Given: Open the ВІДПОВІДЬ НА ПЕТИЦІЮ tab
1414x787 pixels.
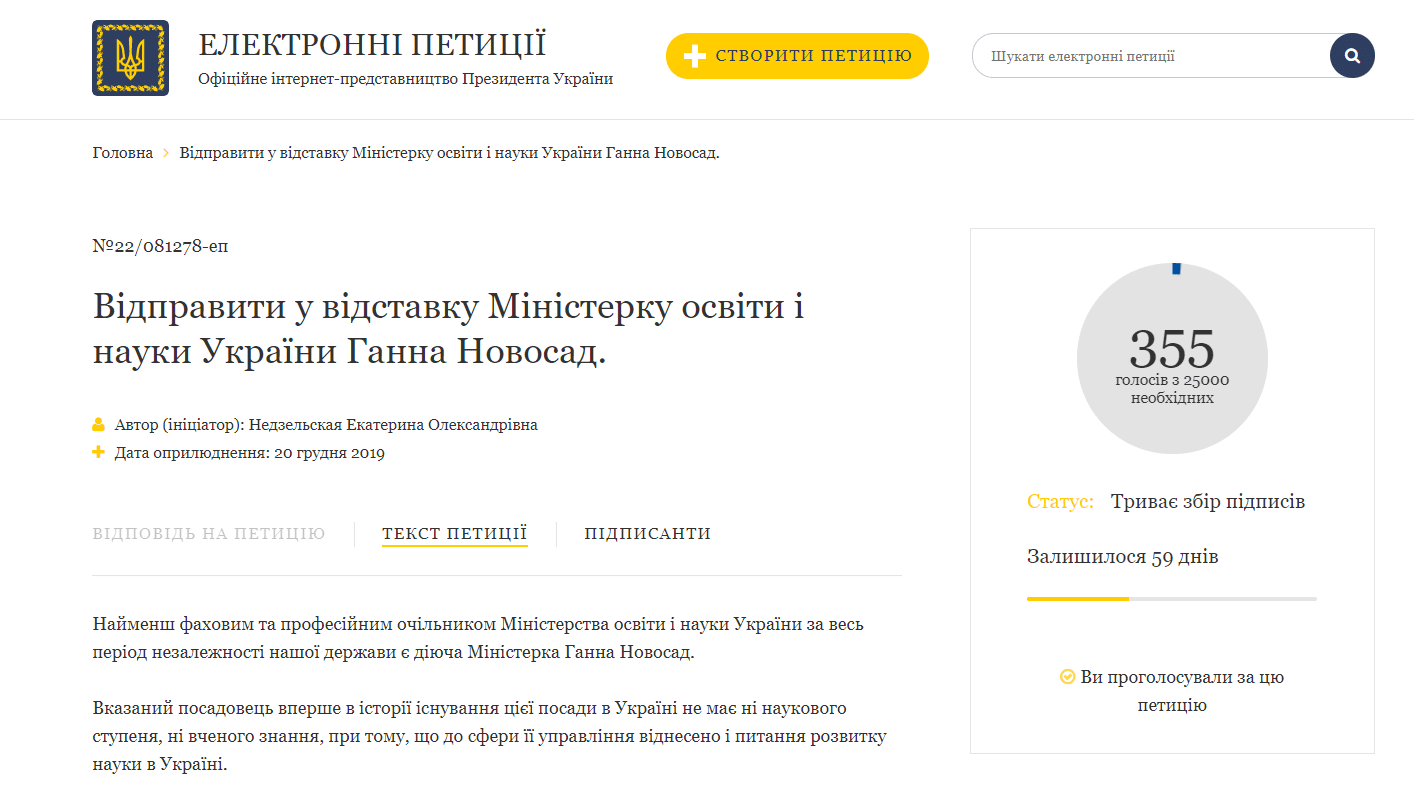Looking at the screenshot, I should click(208, 533).
